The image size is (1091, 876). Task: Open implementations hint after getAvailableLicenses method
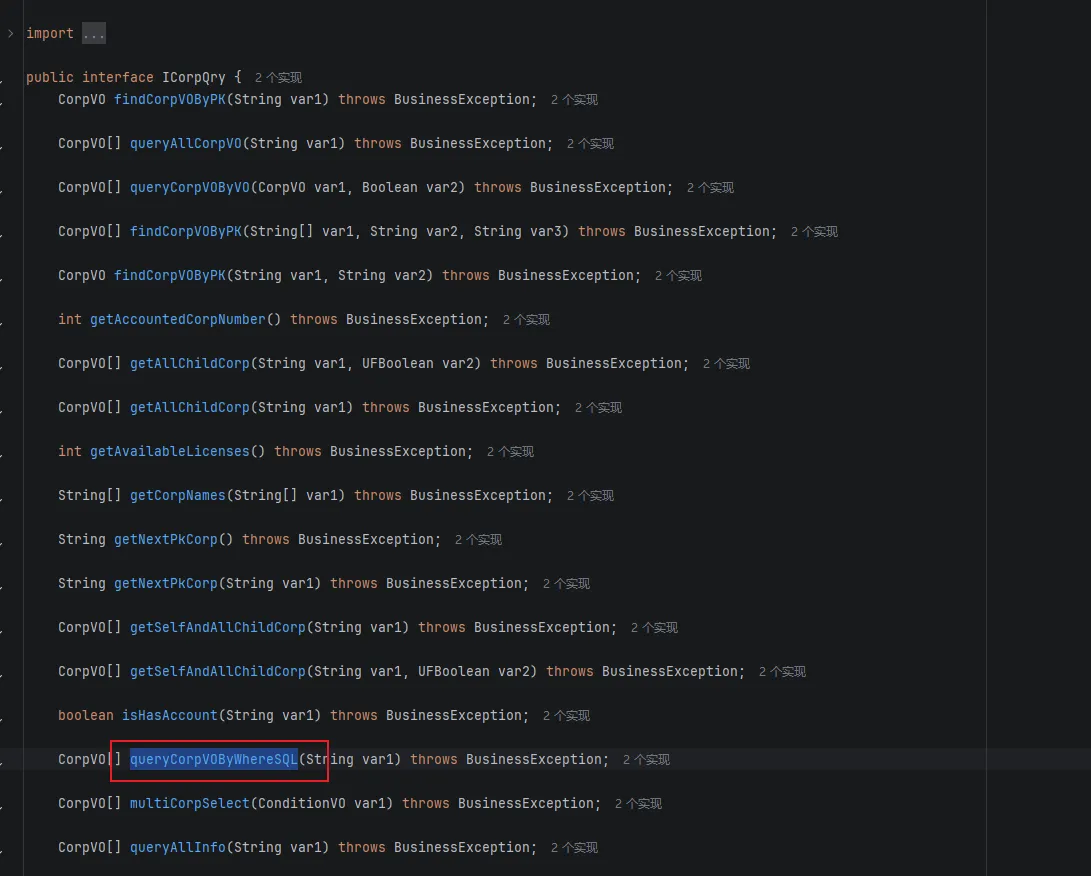point(510,452)
